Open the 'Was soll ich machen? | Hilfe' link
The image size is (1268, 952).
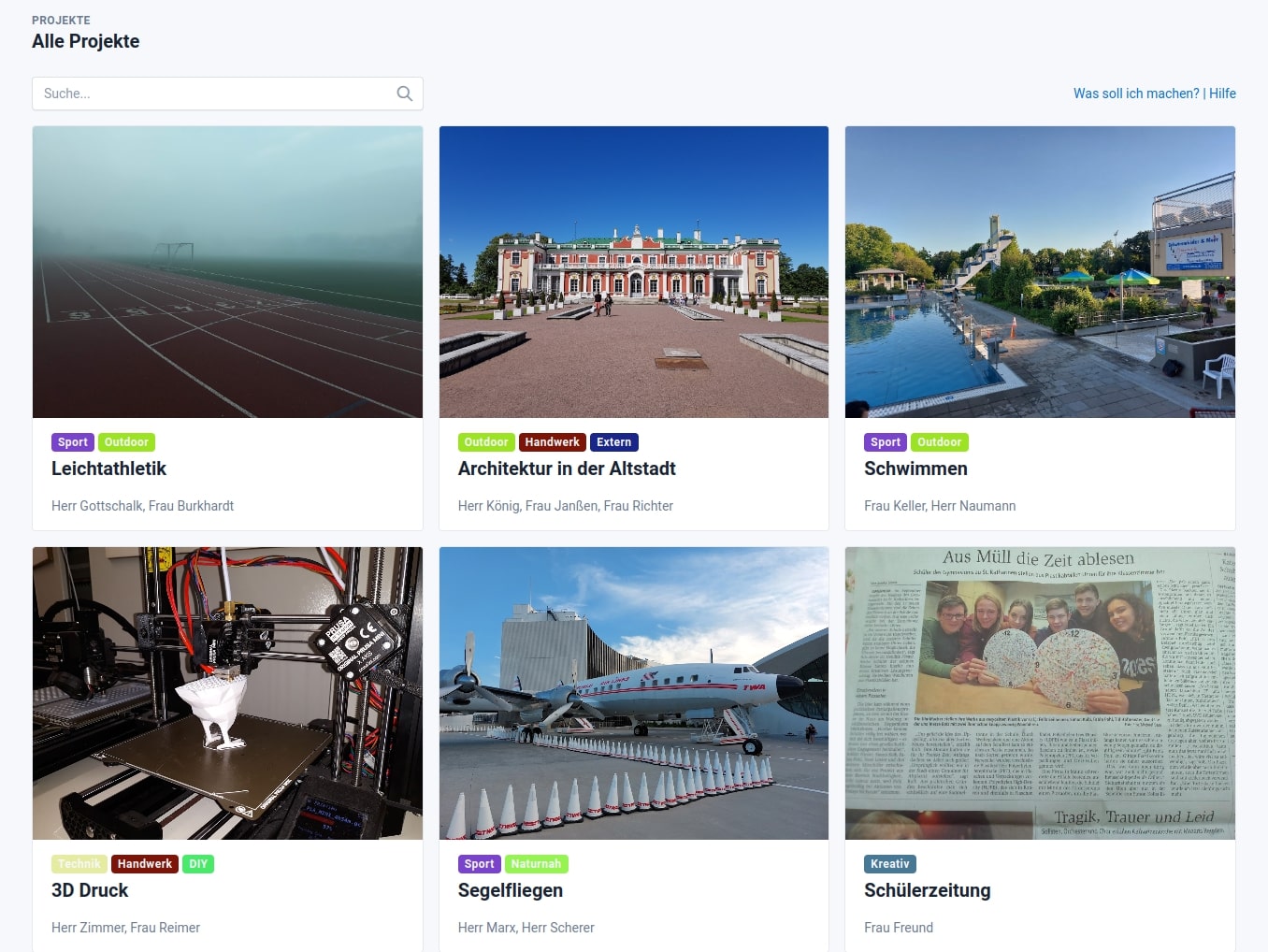click(1154, 94)
